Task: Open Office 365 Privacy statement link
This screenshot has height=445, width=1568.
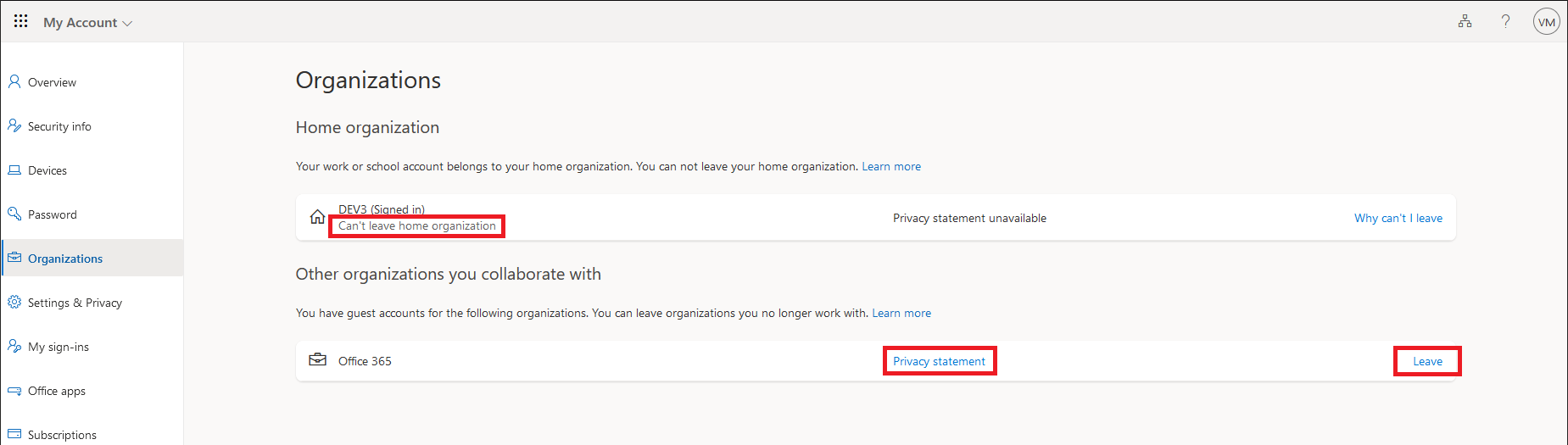Action: [x=939, y=362]
